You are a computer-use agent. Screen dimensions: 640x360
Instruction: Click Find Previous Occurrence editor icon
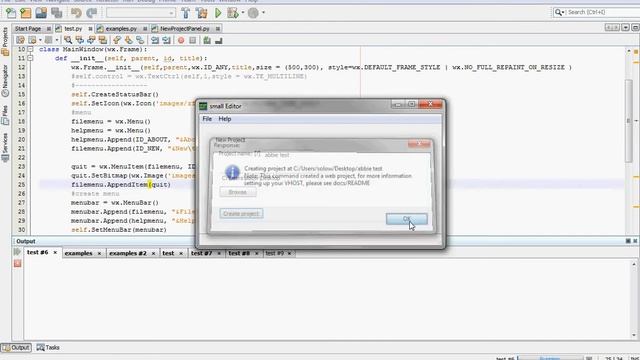tap(80, 40)
